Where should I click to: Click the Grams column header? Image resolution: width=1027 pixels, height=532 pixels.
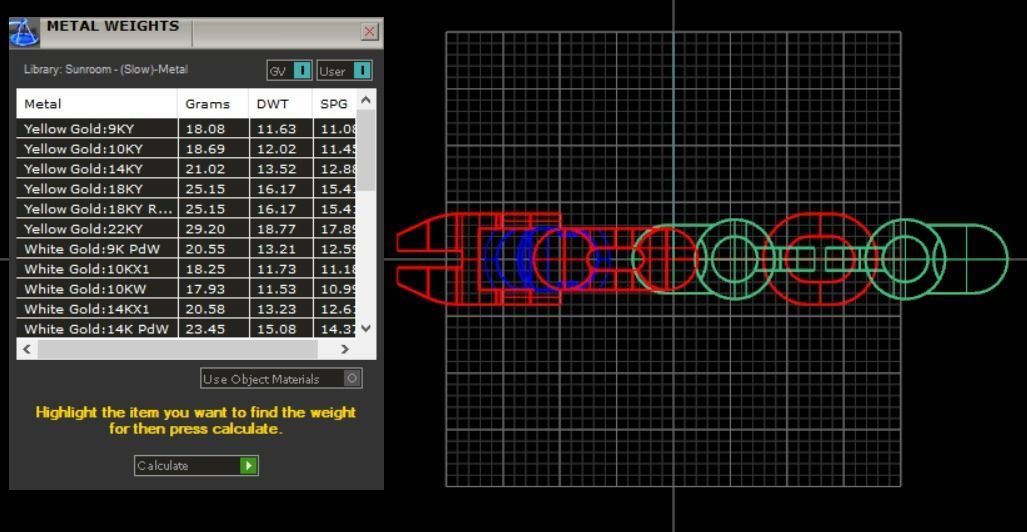click(213, 104)
